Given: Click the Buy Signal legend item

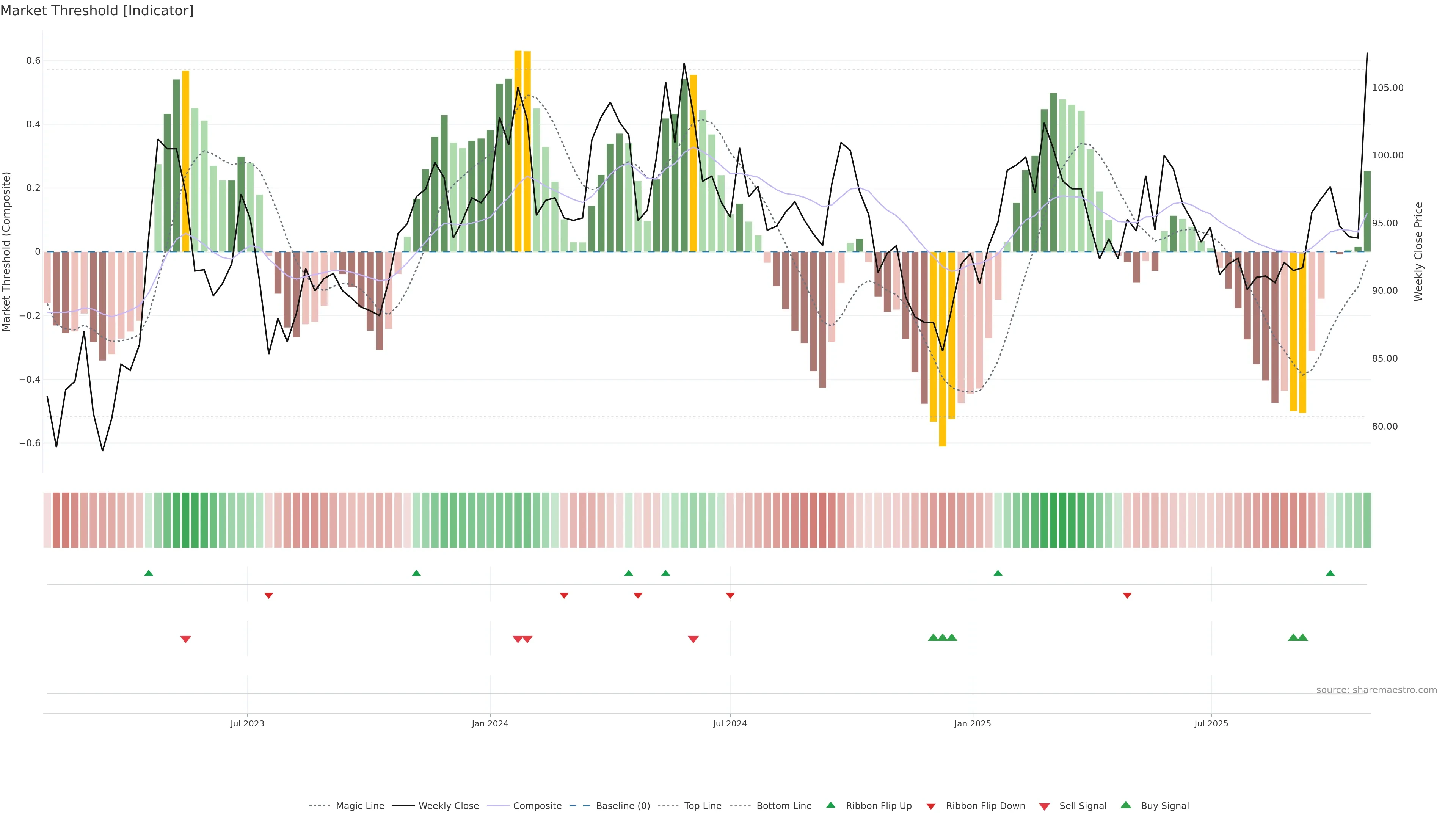Looking at the screenshot, I should pyautogui.click(x=1164, y=806).
